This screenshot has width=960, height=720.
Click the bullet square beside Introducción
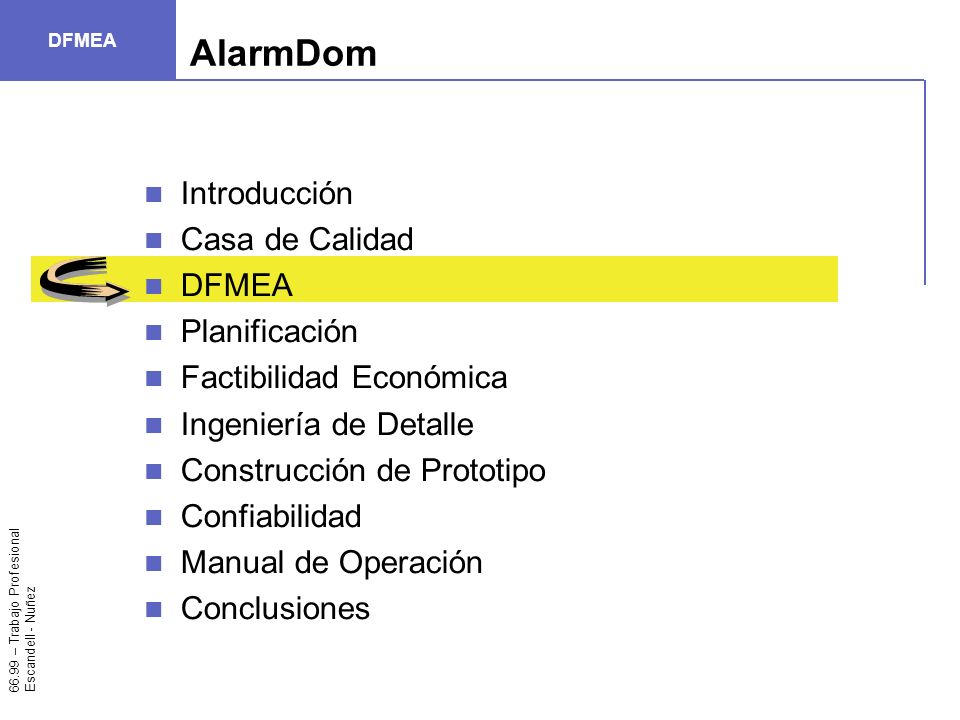point(154,195)
